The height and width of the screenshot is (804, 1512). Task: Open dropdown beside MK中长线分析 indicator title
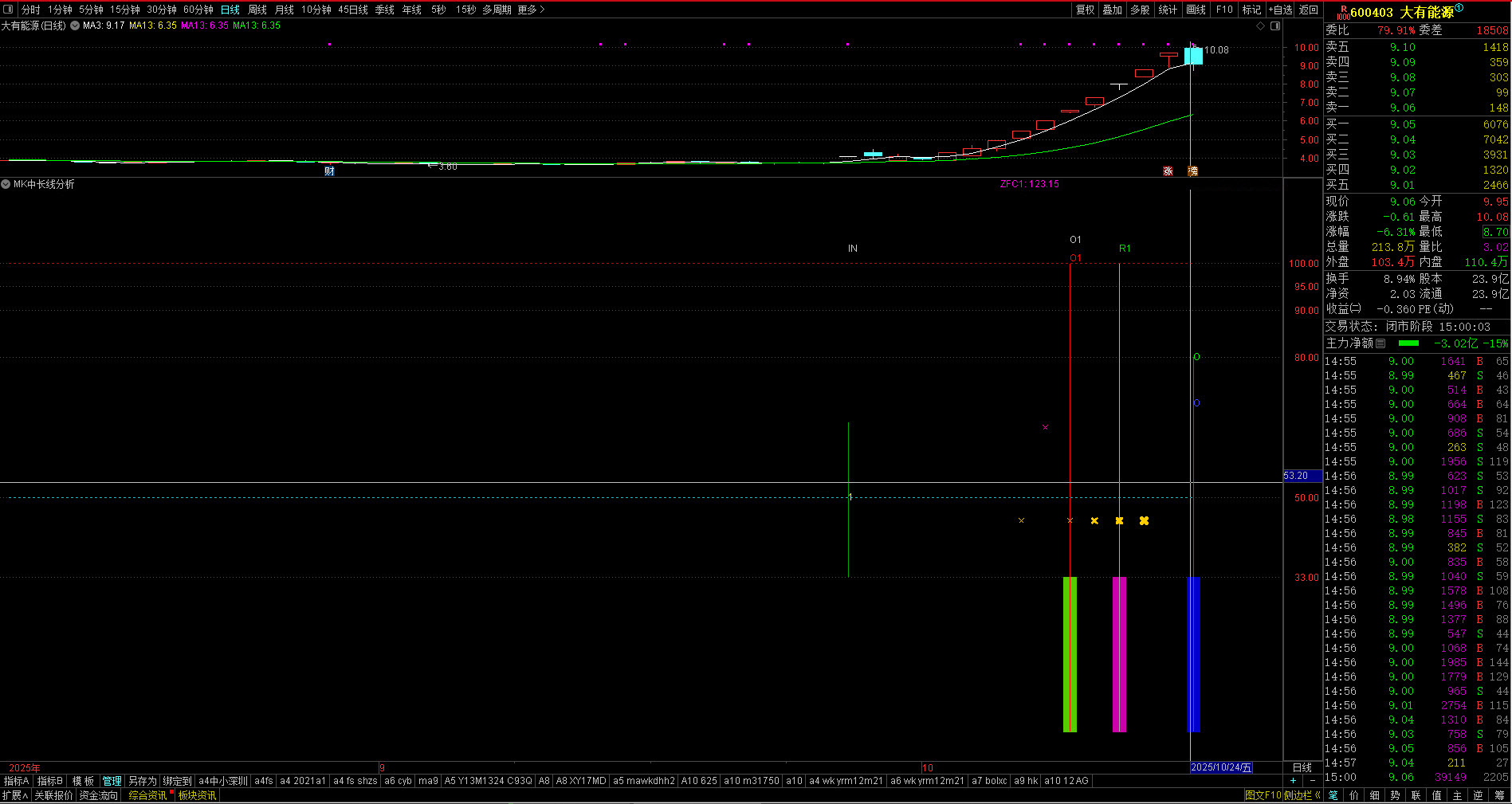coord(6,184)
